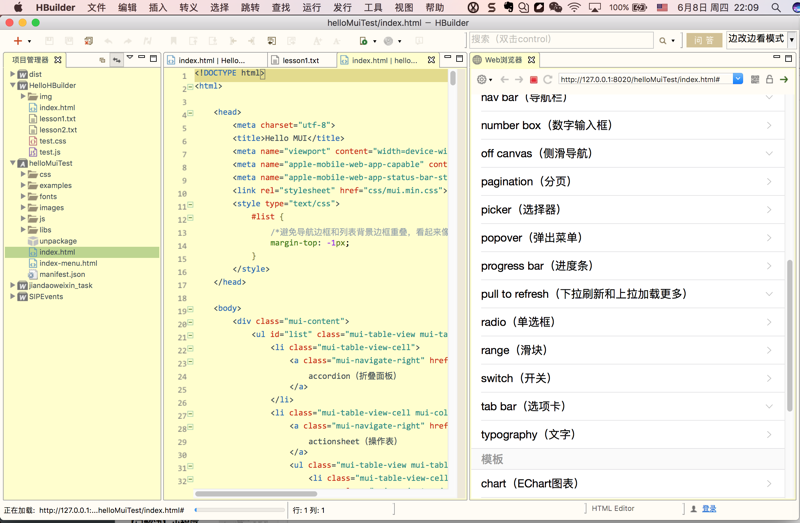Open the URL history dropdown in browser
This screenshot has height=523, width=800.
coord(738,79)
